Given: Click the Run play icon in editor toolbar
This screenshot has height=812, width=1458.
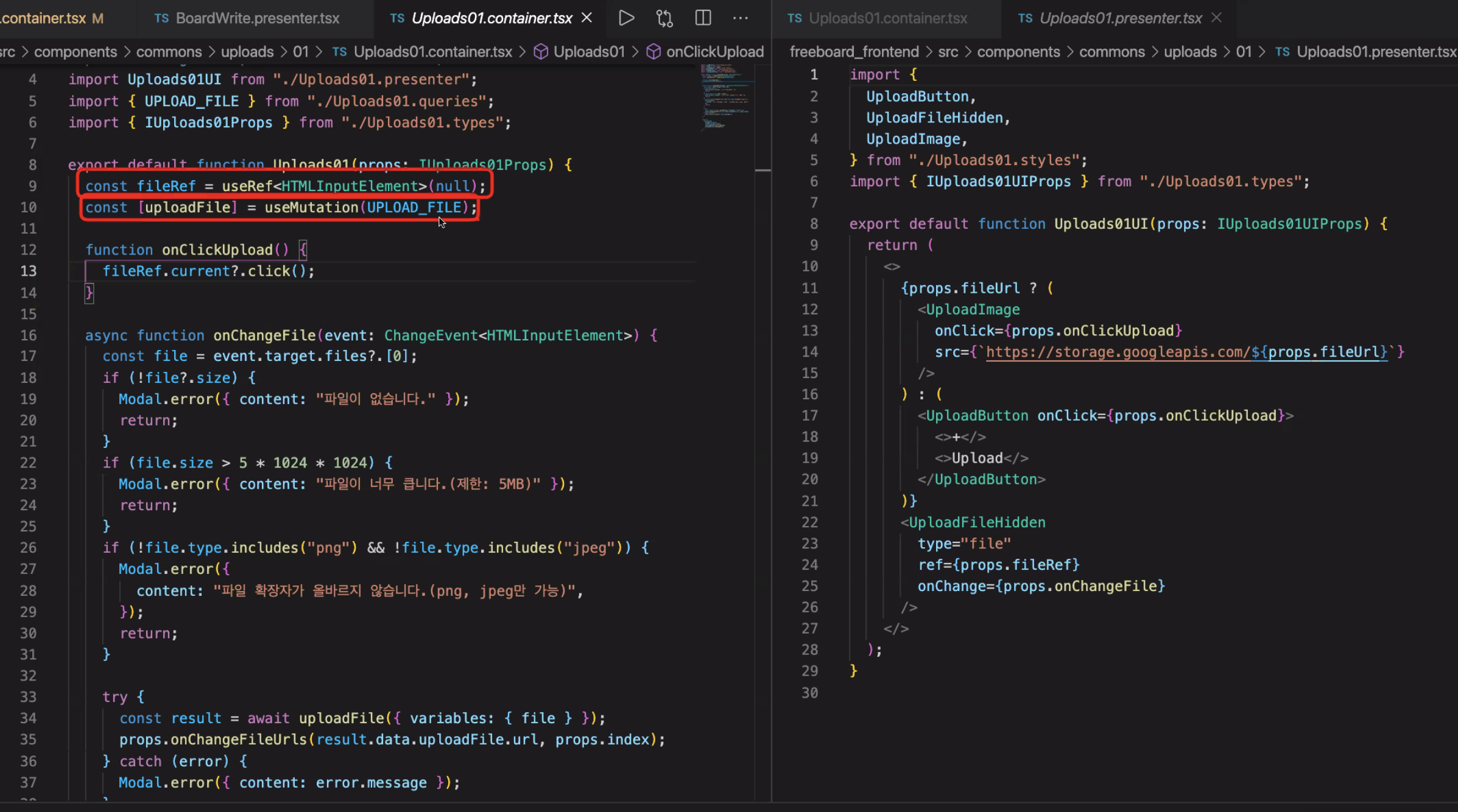Looking at the screenshot, I should [626, 18].
